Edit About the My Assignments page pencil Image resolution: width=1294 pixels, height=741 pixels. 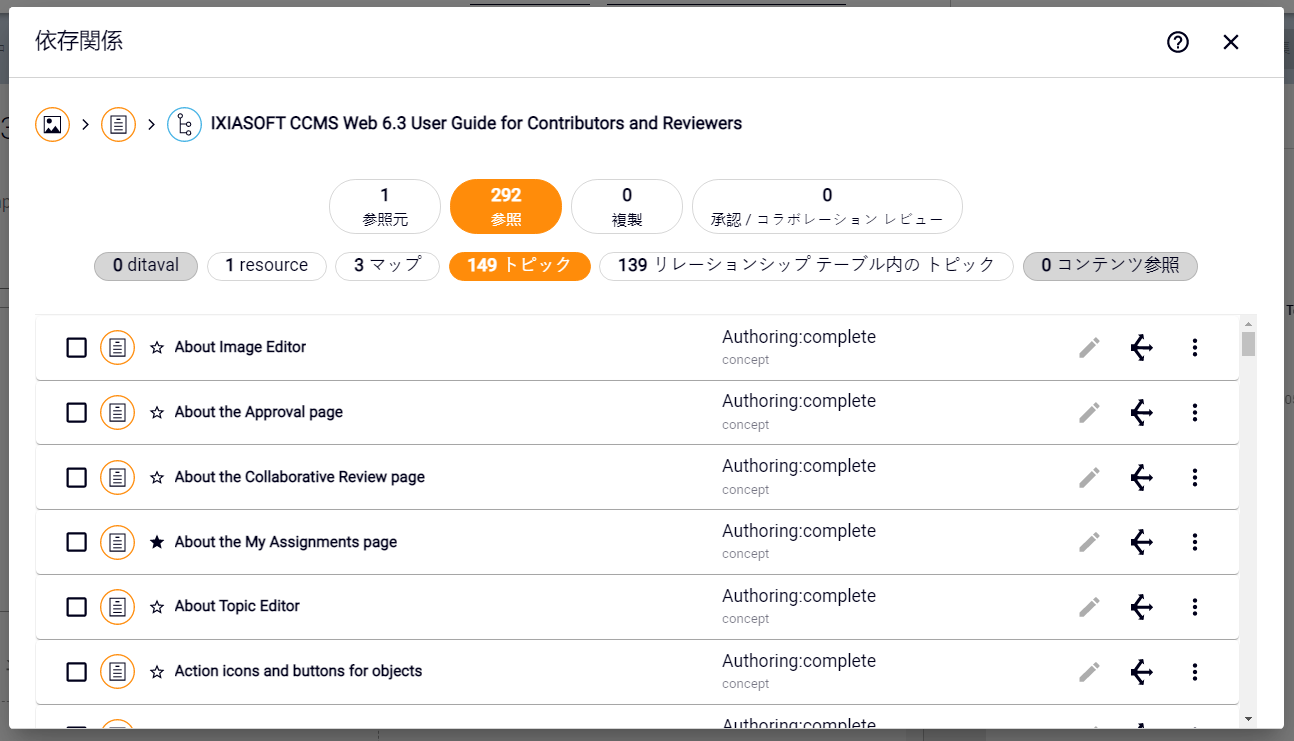(x=1089, y=542)
